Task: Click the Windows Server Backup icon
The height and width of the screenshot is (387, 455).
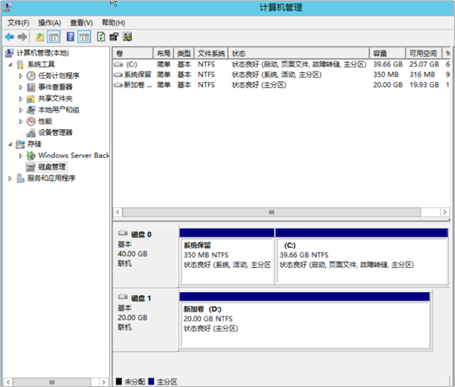Action: coord(31,155)
